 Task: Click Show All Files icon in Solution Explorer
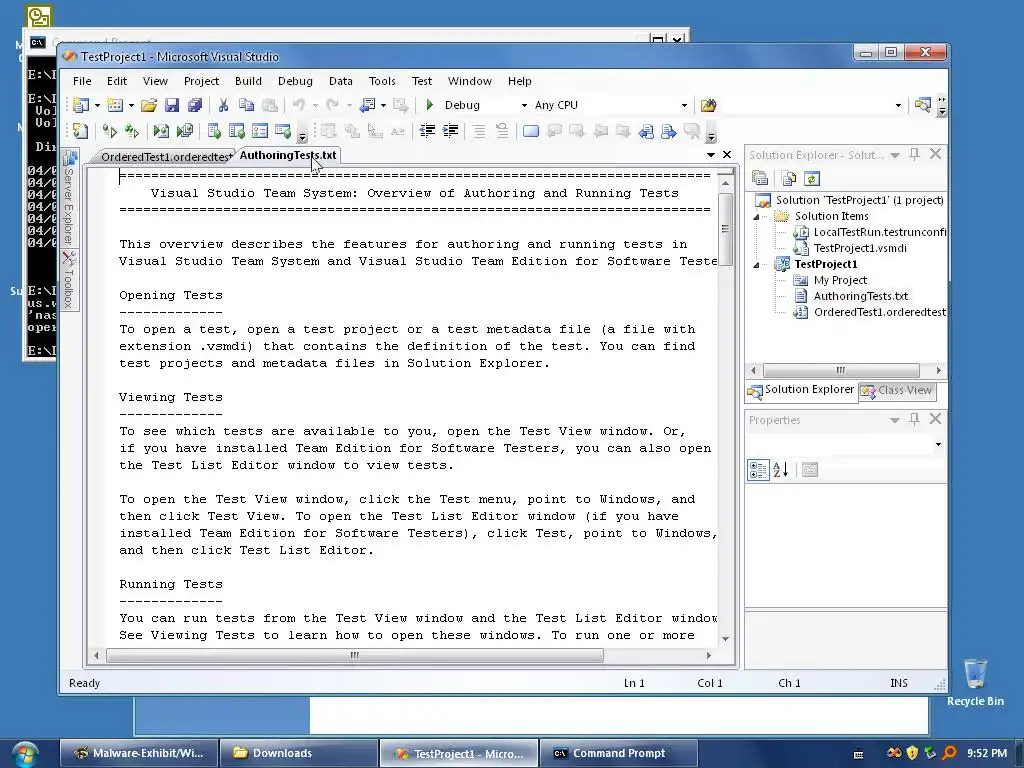point(788,178)
